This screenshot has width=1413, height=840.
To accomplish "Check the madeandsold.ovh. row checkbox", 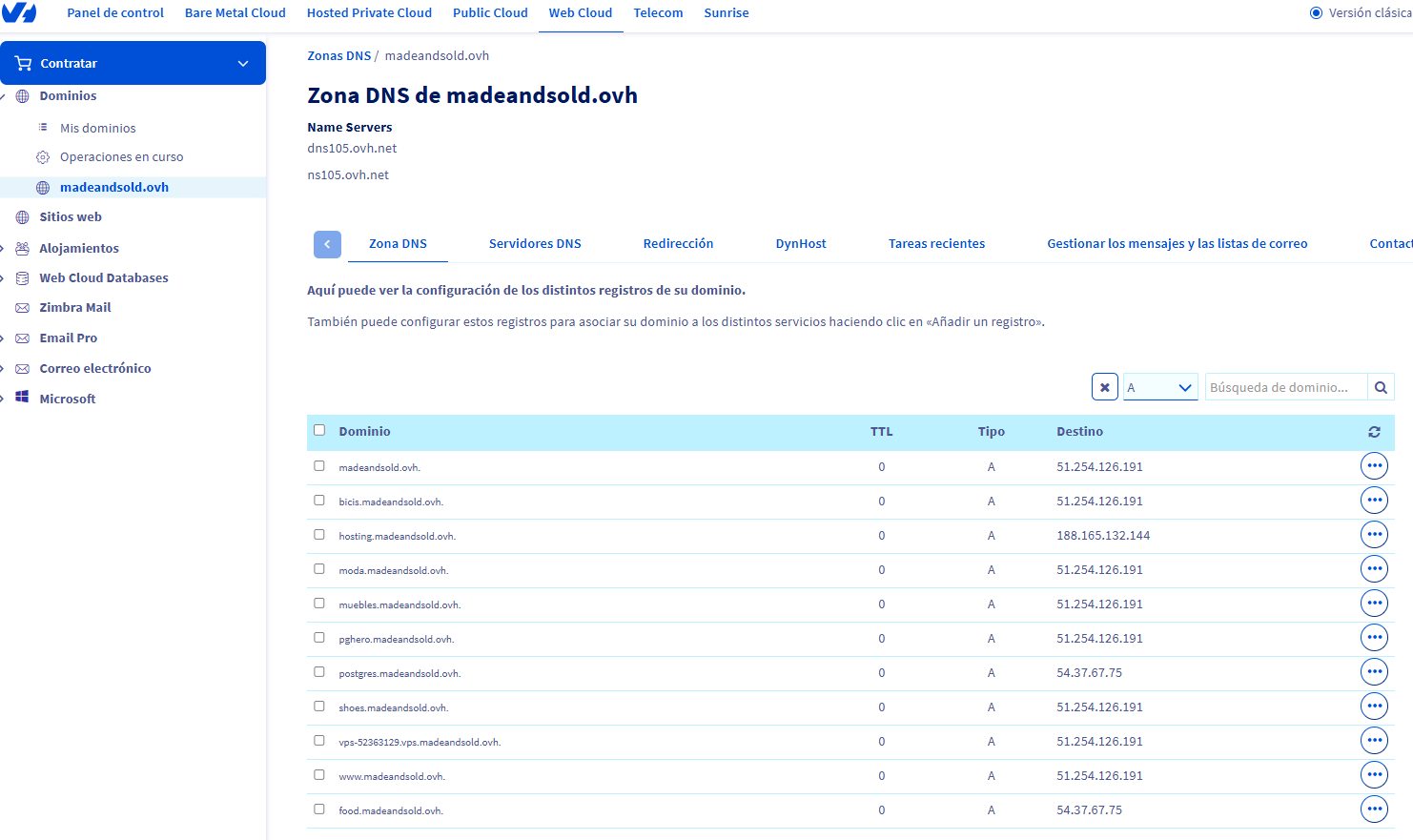I will tap(319, 466).
